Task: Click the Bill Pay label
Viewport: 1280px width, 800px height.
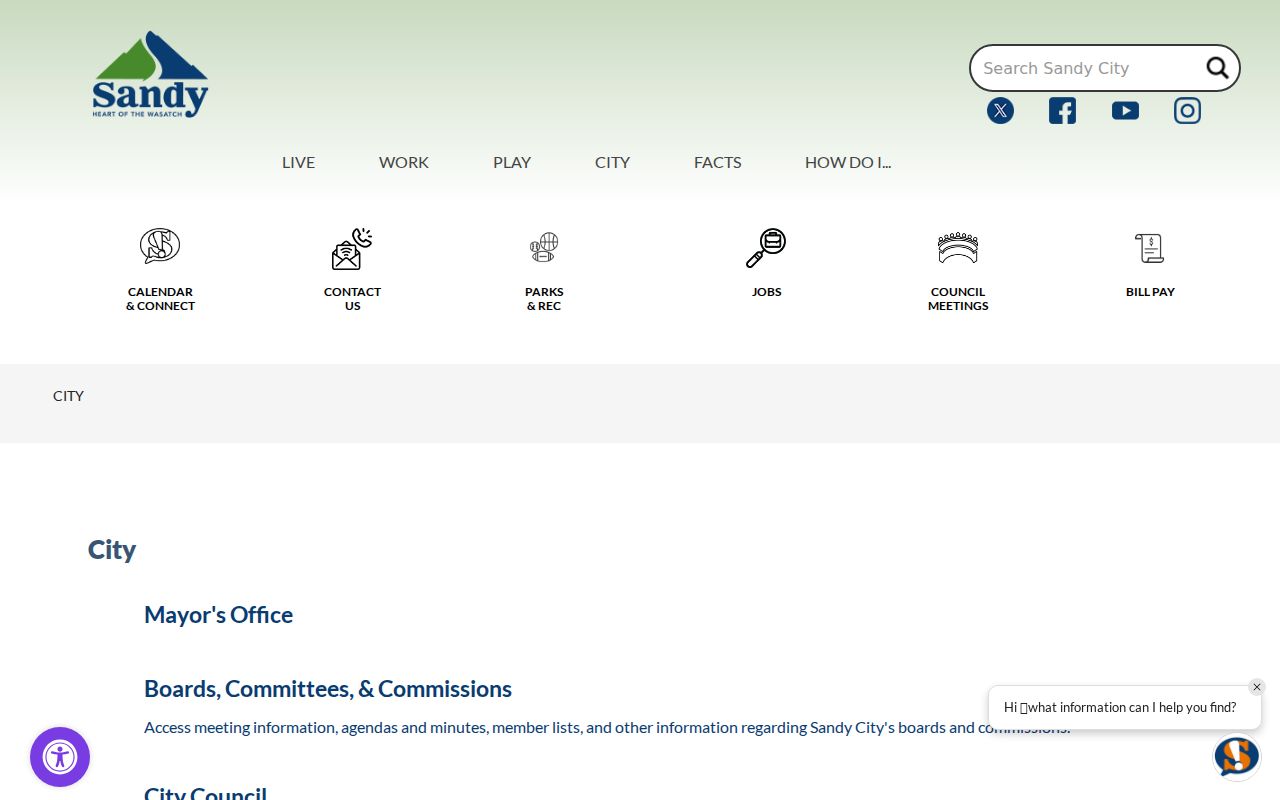Action: [x=1150, y=292]
